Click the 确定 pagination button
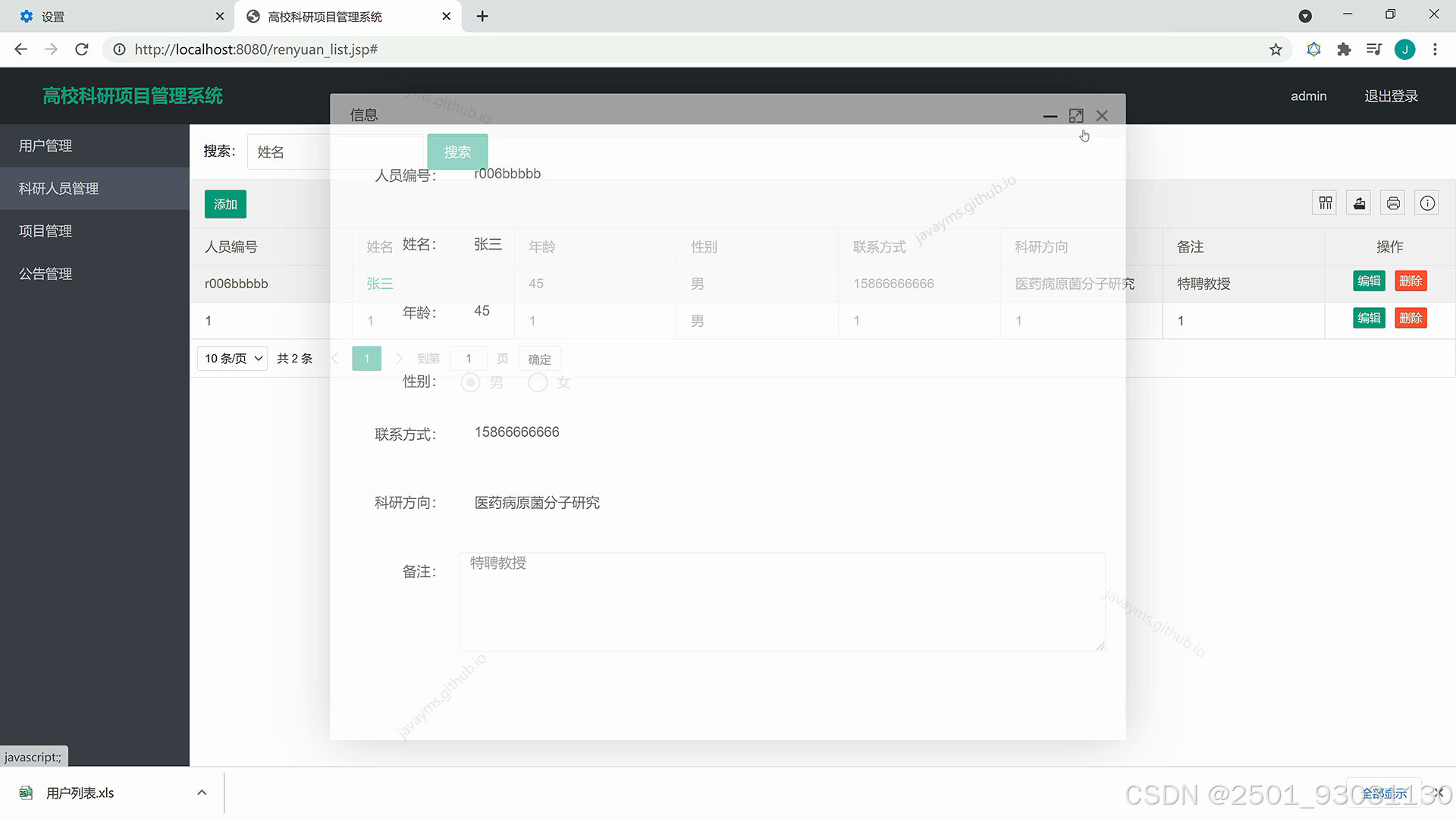This screenshot has height=819, width=1456. (539, 359)
